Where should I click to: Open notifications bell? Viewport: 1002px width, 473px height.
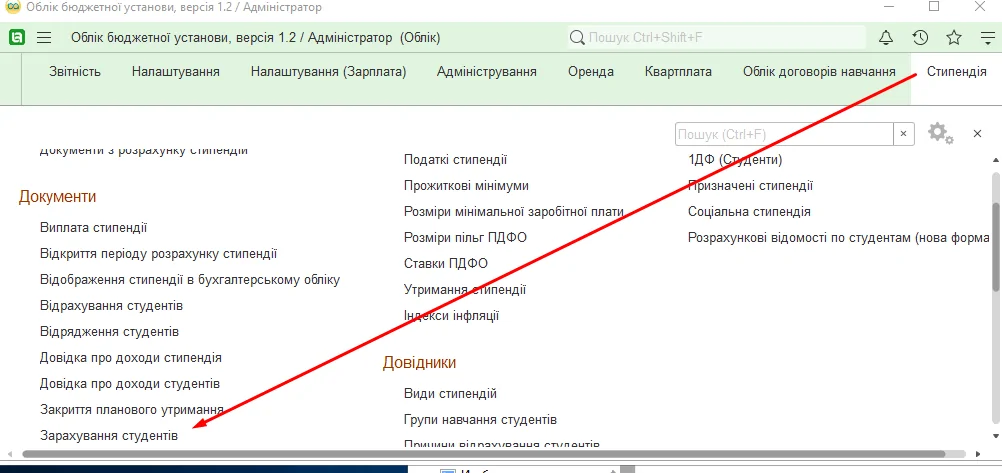[886, 38]
